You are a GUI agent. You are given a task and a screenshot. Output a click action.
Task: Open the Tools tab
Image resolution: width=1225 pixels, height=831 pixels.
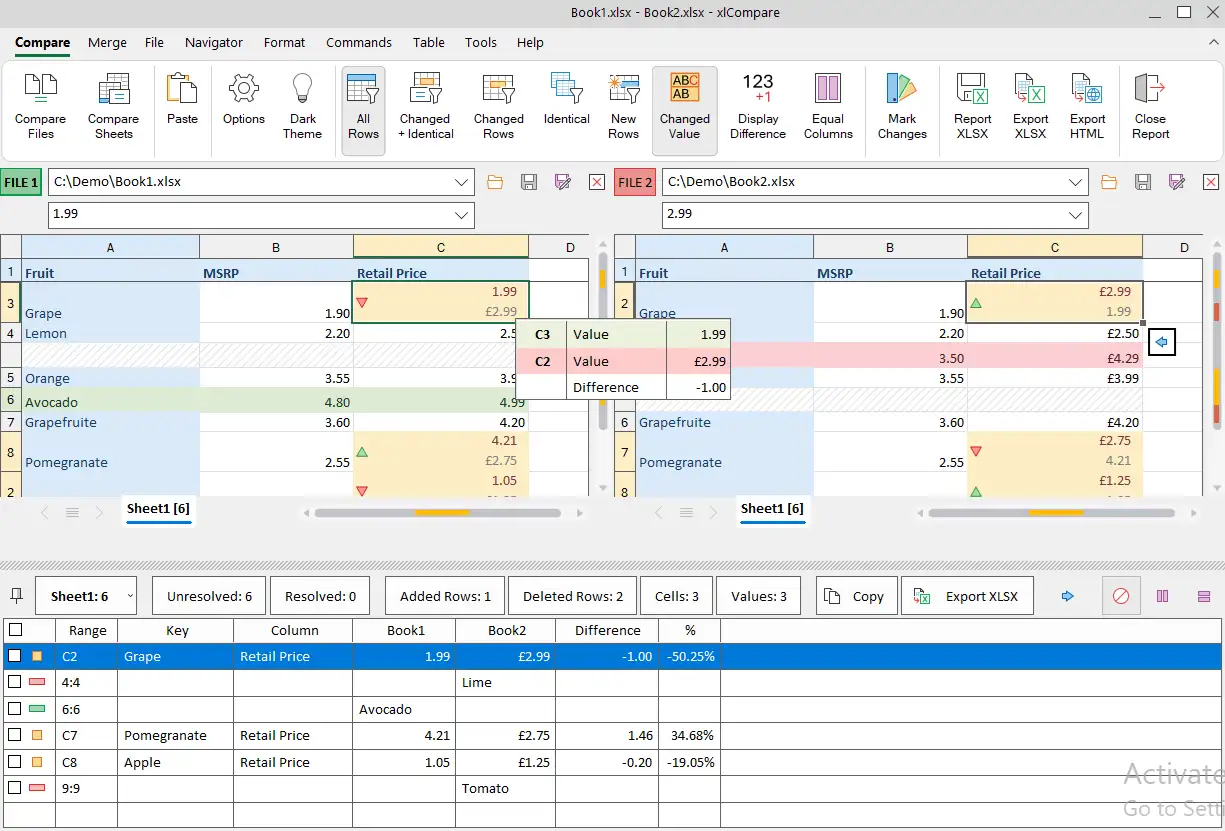click(481, 43)
